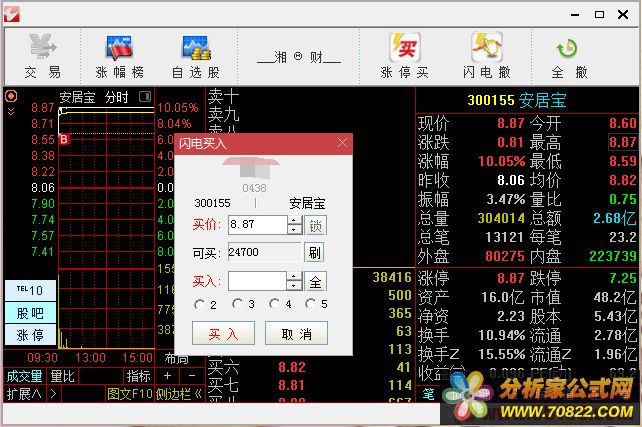The width and height of the screenshot is (642, 427).
Task: Click the 涨停 side button
Action: tap(30, 335)
